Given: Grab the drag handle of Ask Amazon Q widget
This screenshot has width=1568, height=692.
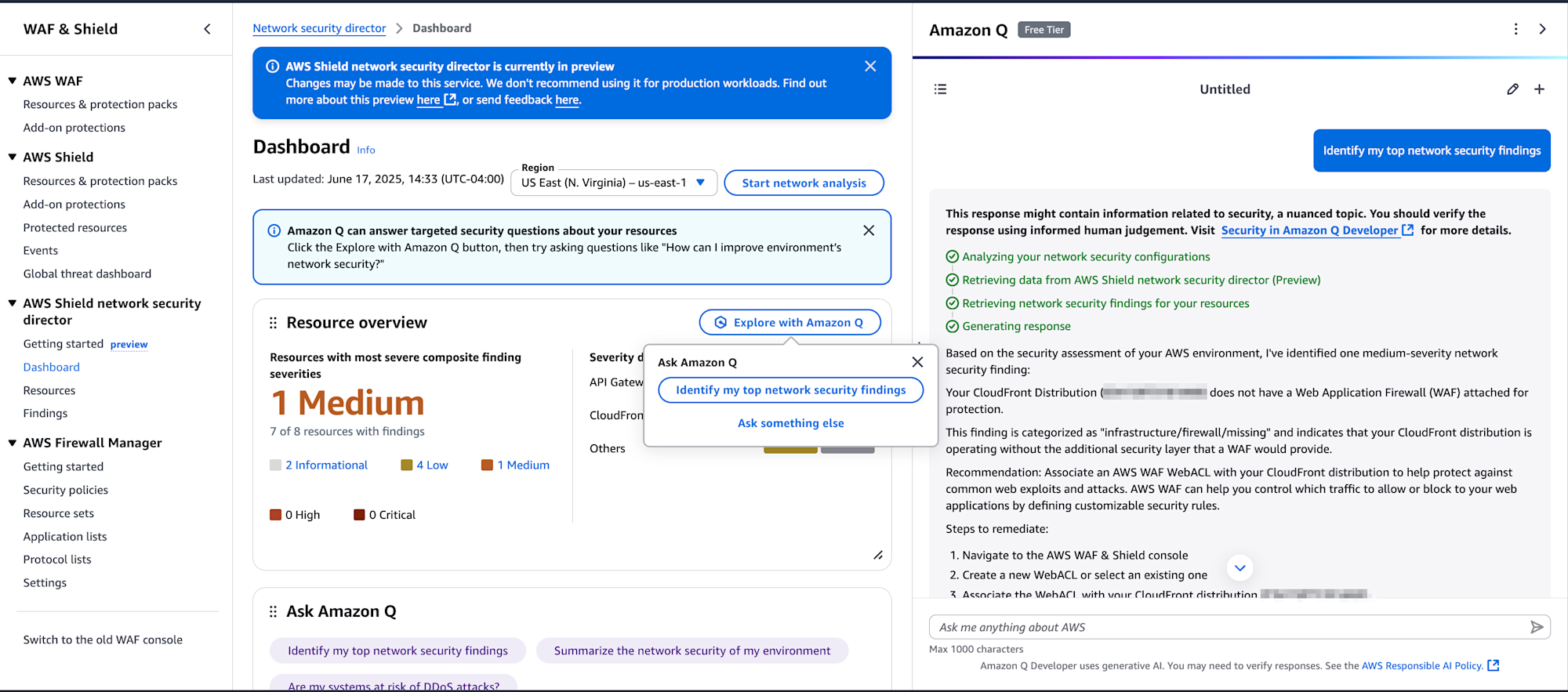Looking at the screenshot, I should pyautogui.click(x=273, y=611).
